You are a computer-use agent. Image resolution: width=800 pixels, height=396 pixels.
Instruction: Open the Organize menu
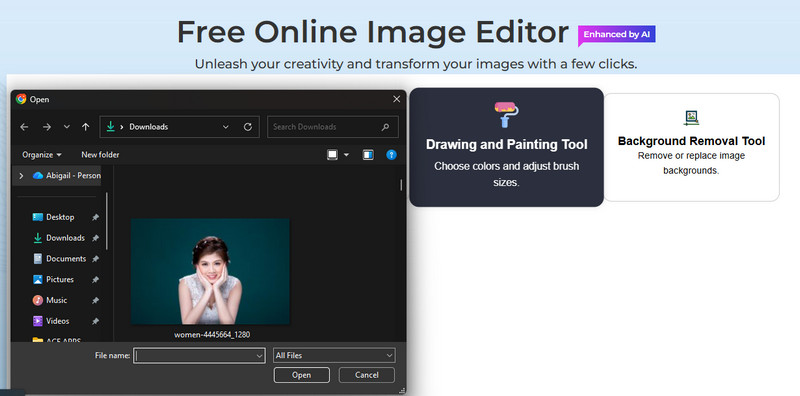pyautogui.click(x=42, y=155)
